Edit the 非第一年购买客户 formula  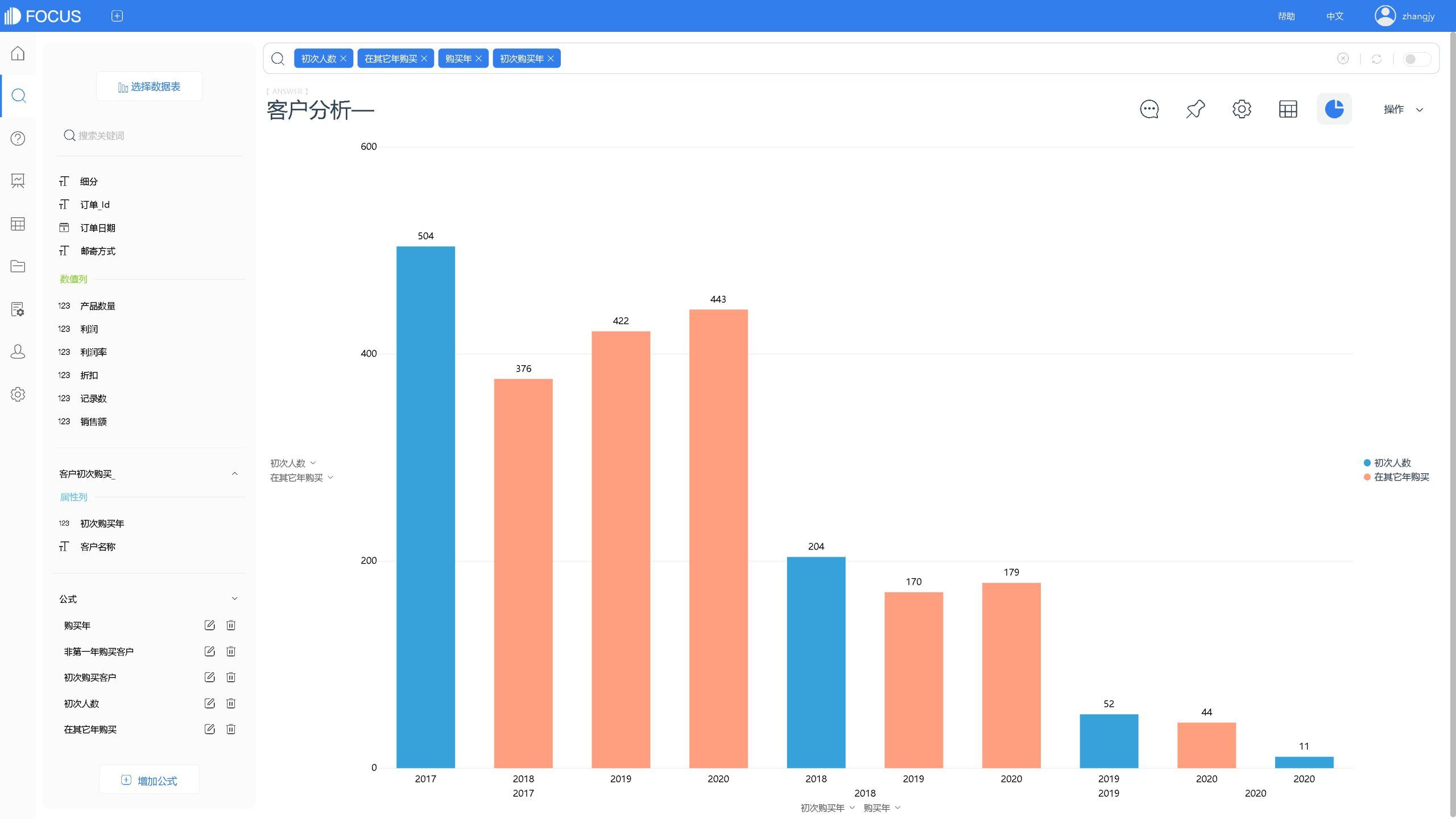[209, 651]
